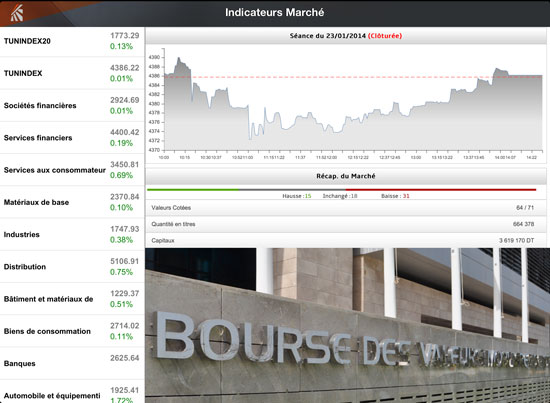Click the 0.69% change percentage
This screenshot has width=550, height=403.
tap(121, 175)
